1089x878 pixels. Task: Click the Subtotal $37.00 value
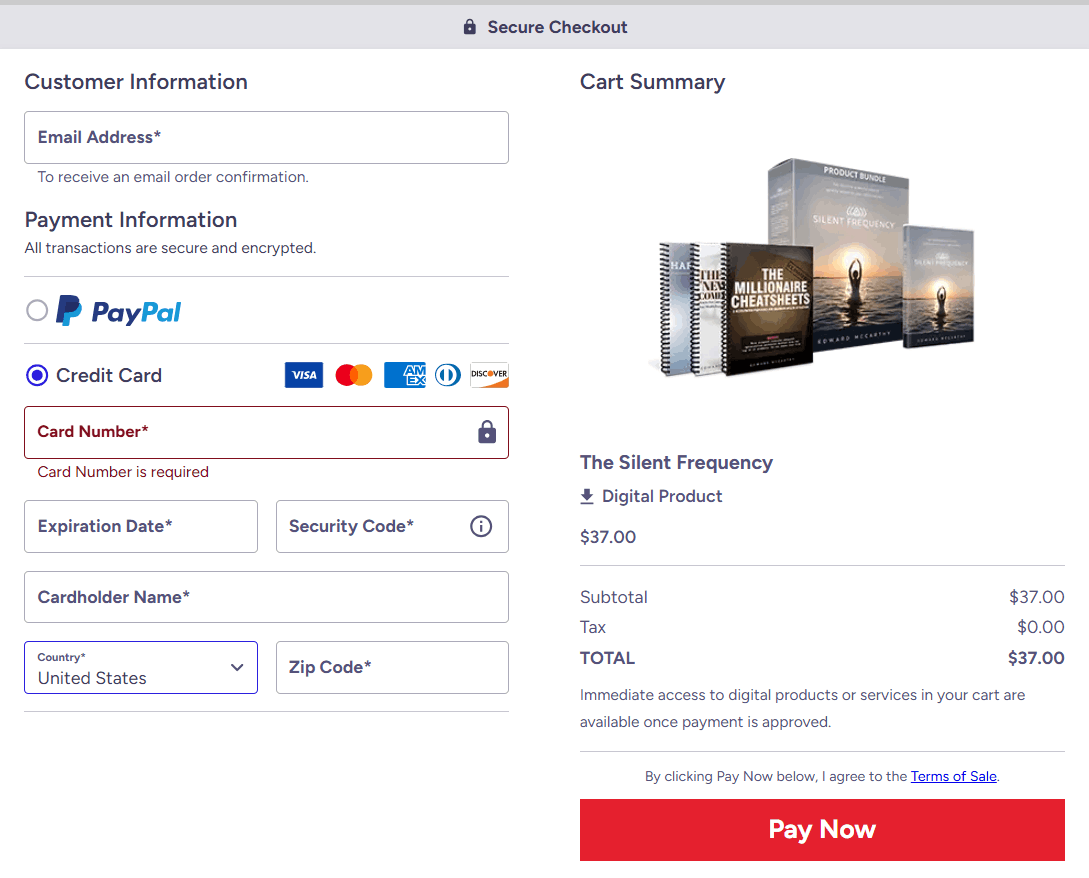click(x=1036, y=597)
